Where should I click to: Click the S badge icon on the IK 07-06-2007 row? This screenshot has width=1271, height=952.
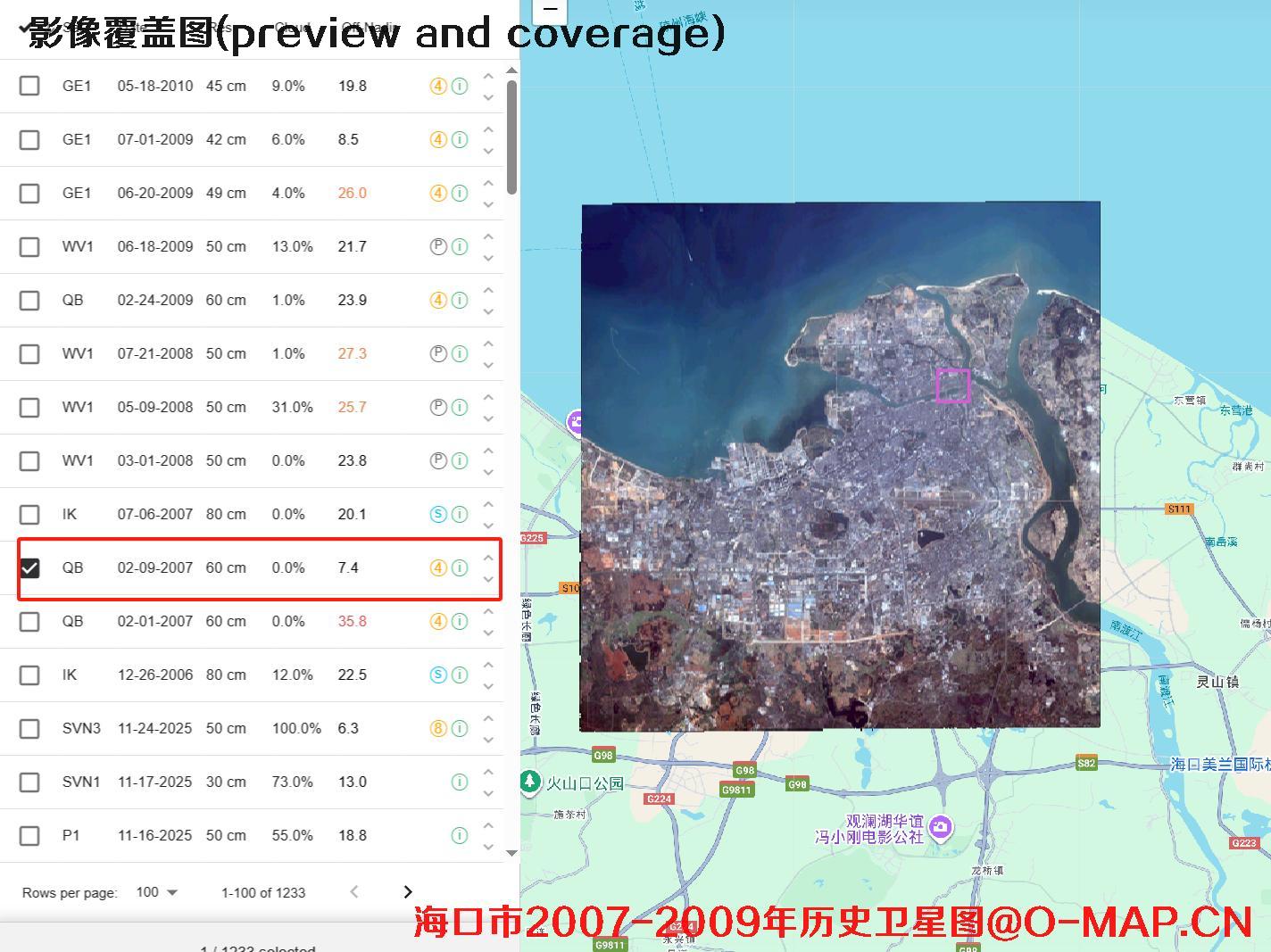click(438, 514)
